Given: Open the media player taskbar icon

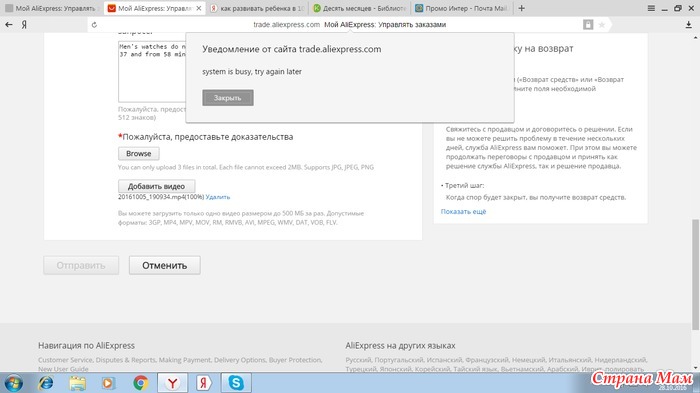Looking at the screenshot, I should [x=108, y=383].
